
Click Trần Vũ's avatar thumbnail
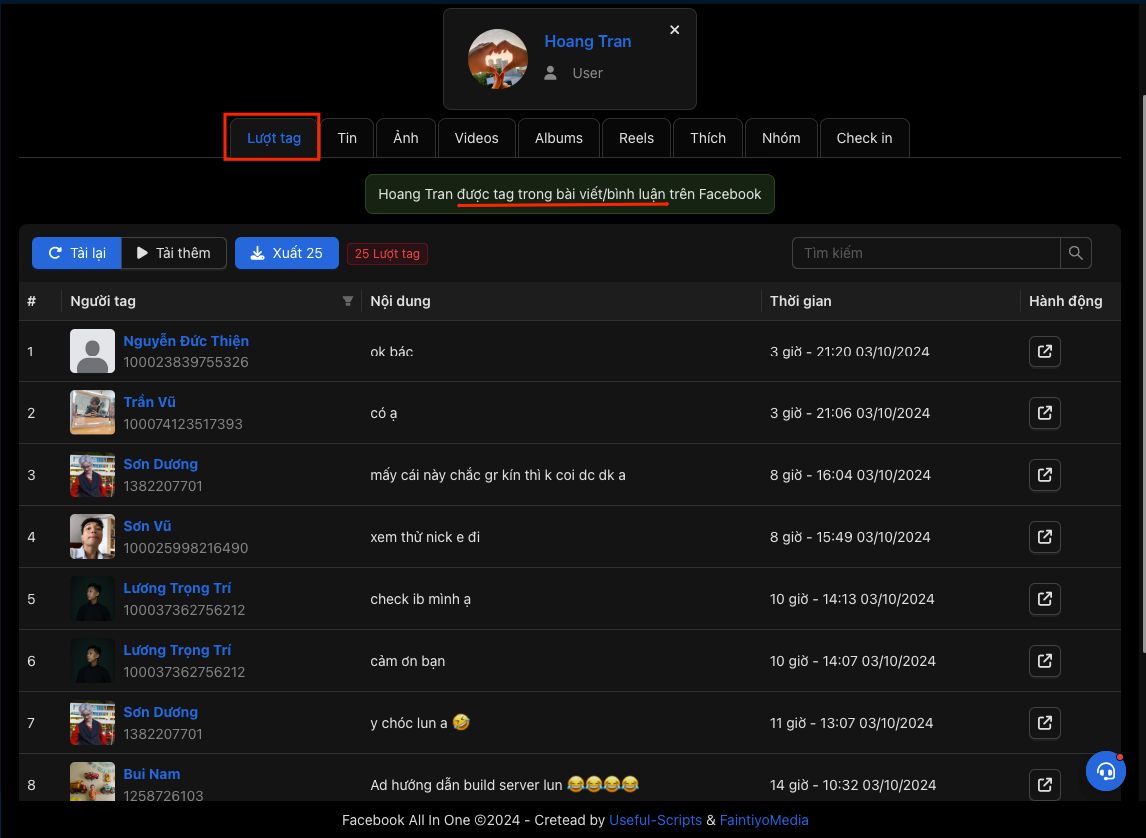click(x=92, y=412)
